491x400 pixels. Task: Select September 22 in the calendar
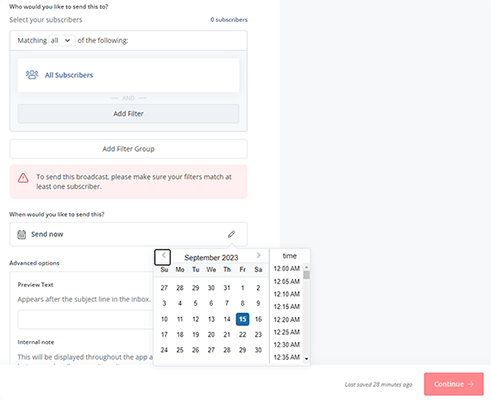point(242,335)
